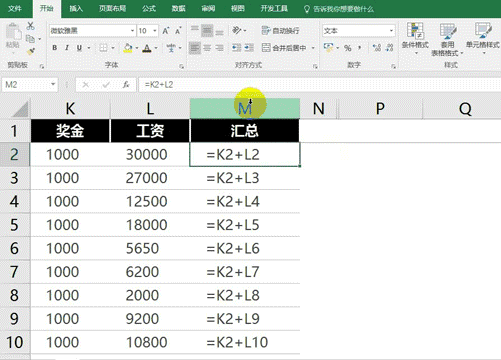Click cell showing 30000

tap(150, 154)
